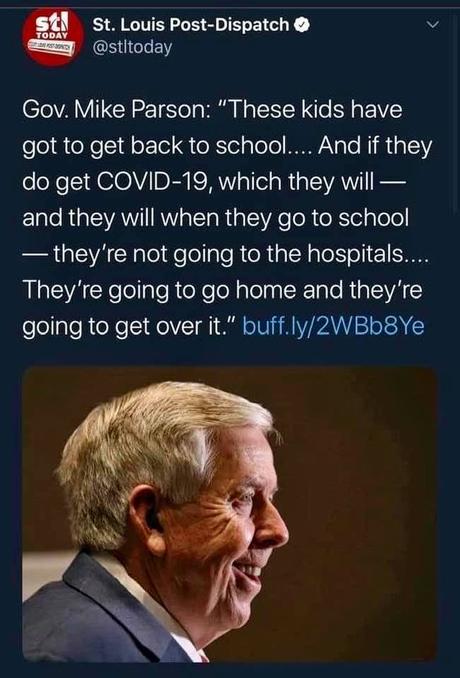Click the 'TODAY' word inside the logo
460x678 pixels.
coord(52,35)
